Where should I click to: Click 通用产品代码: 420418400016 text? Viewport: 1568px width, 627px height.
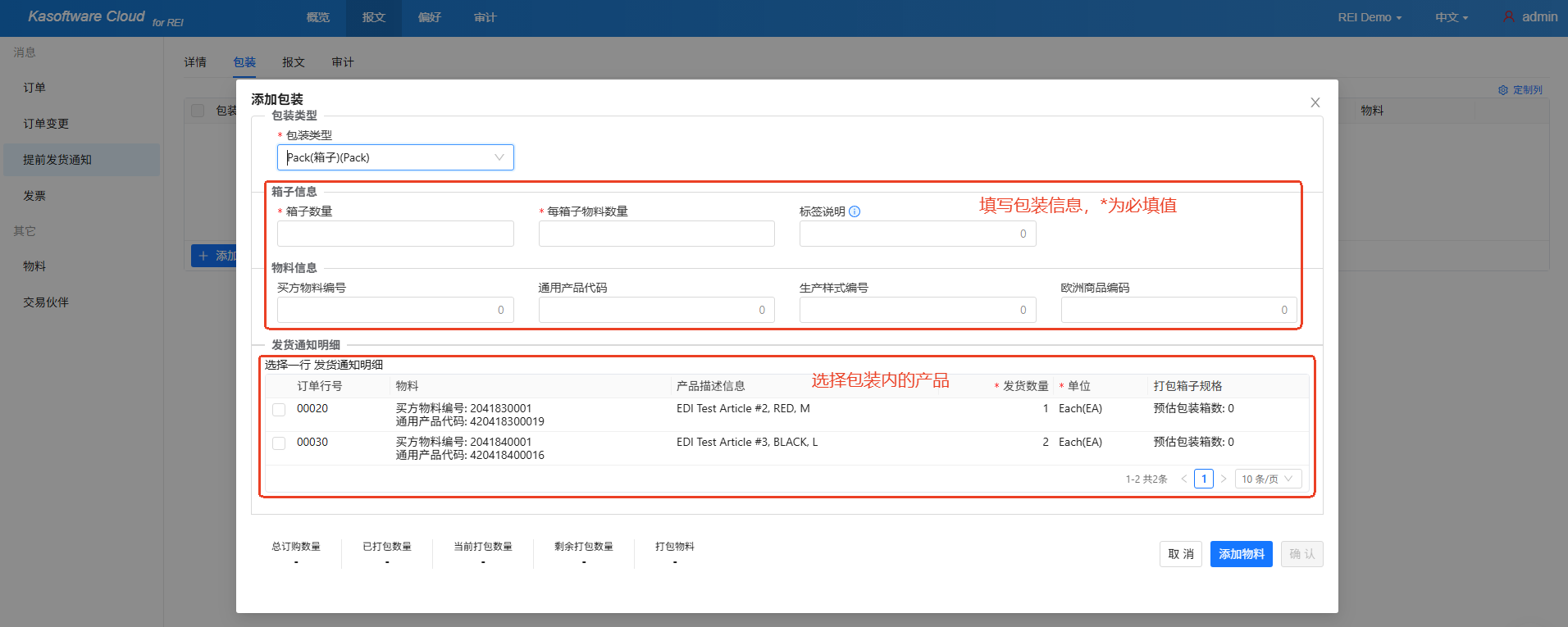pos(470,455)
